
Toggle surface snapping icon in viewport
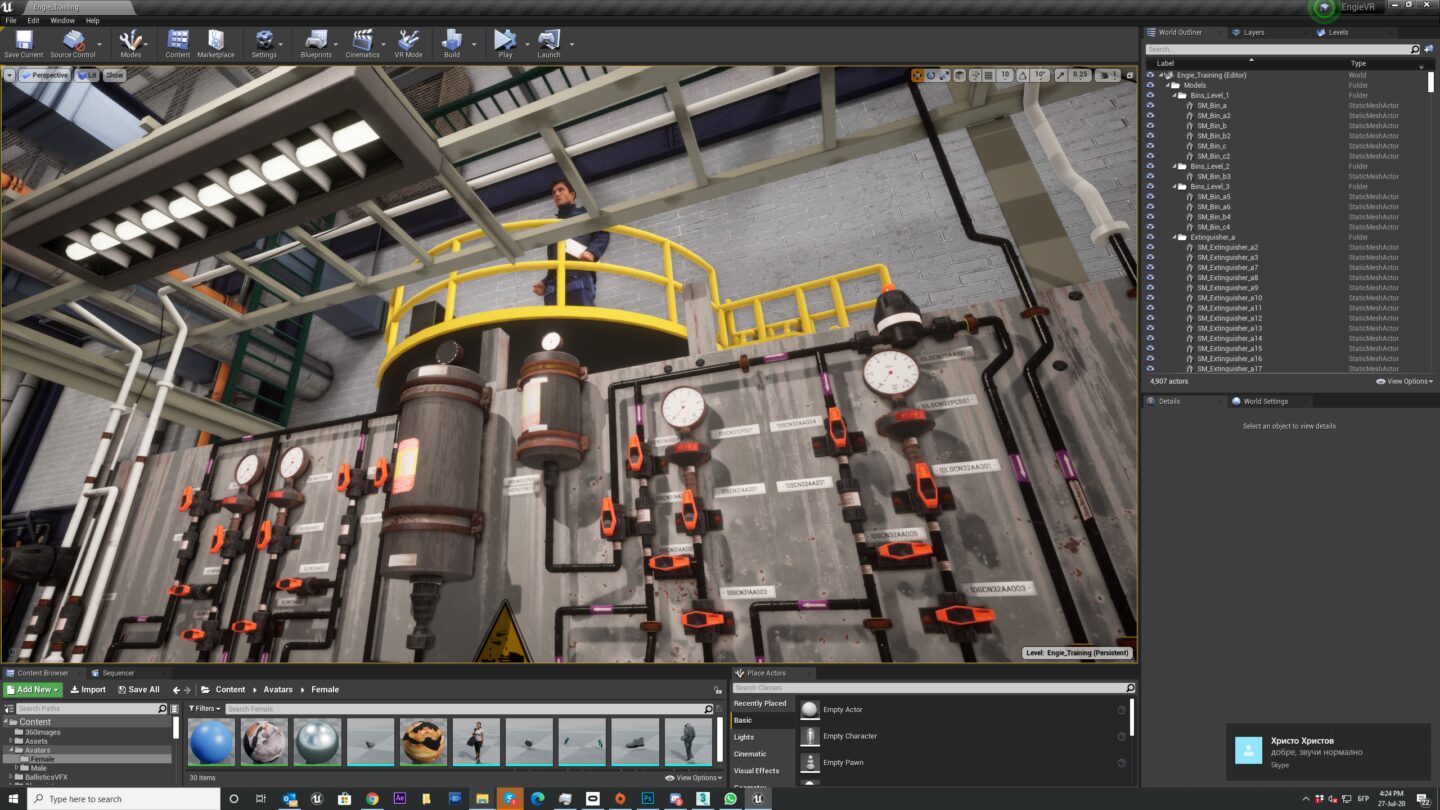click(x=975, y=75)
